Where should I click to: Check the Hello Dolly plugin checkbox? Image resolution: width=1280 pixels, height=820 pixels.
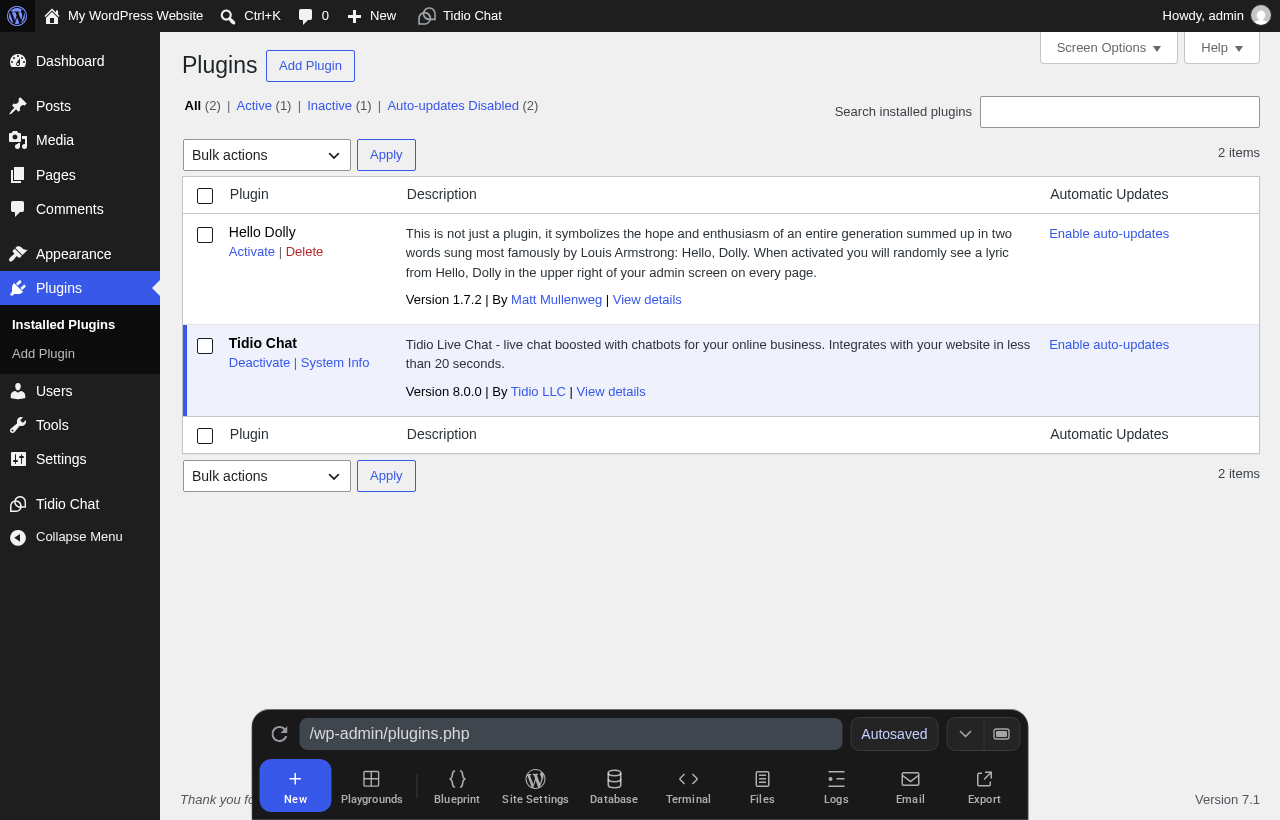[205, 235]
